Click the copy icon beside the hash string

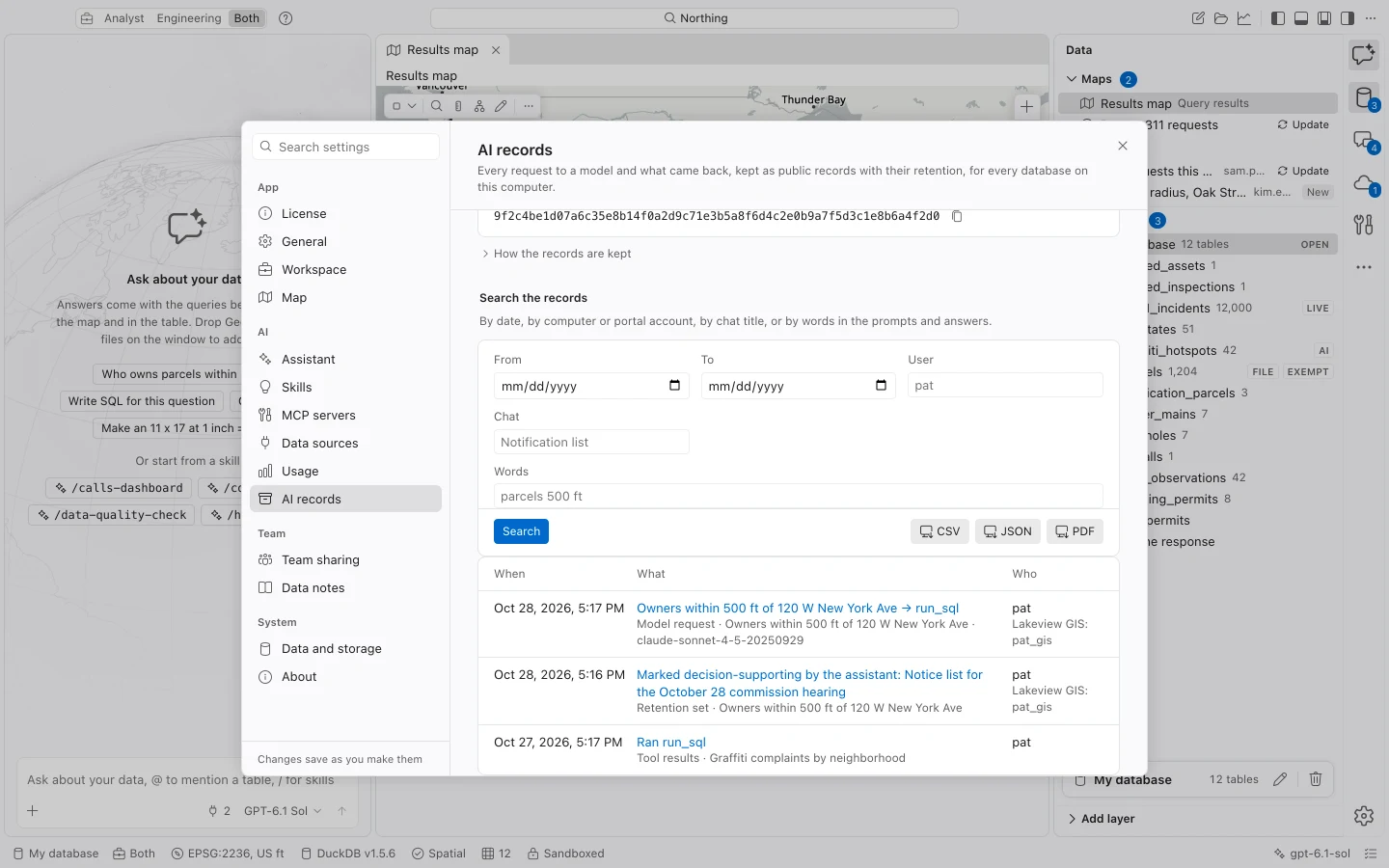click(x=957, y=216)
